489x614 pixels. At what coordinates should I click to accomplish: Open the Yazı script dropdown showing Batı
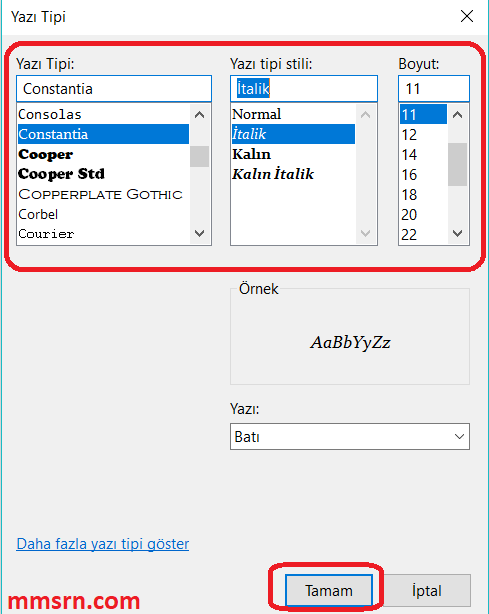coord(350,436)
